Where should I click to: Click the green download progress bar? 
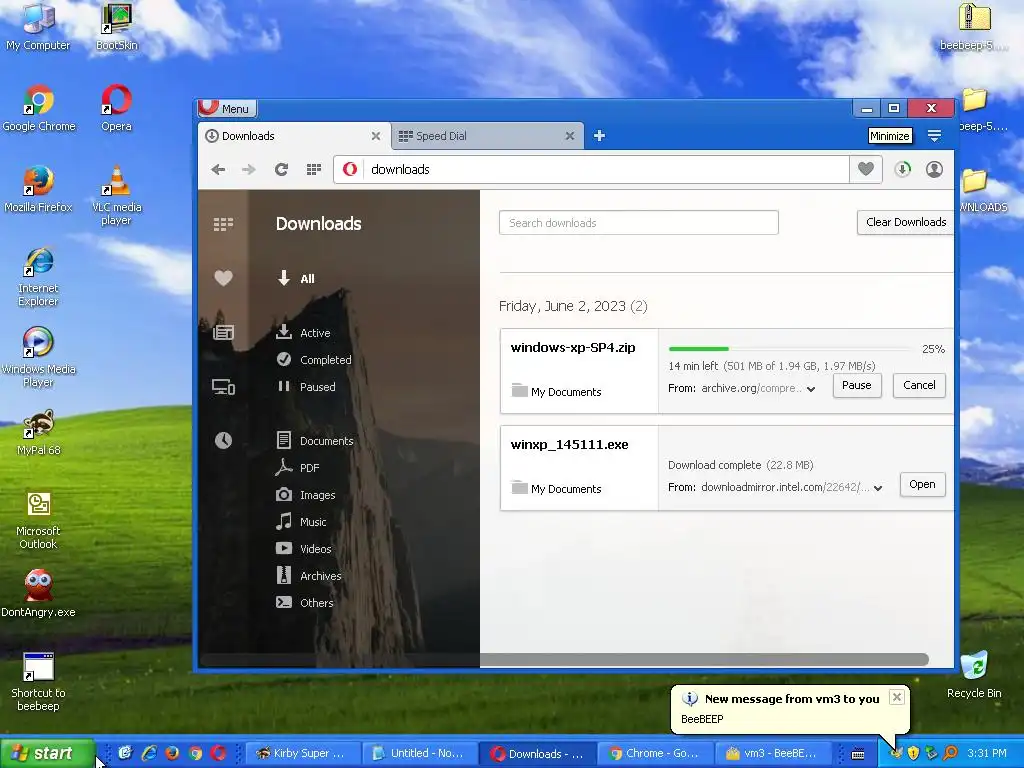[x=699, y=349]
